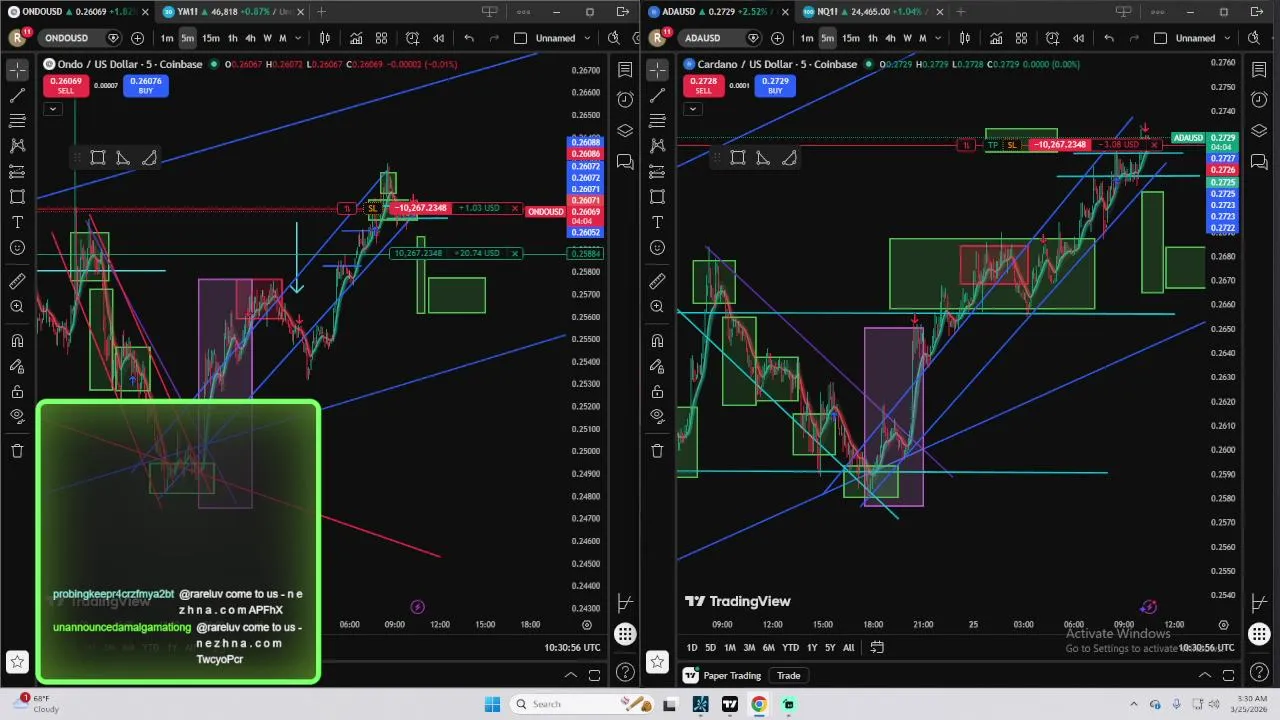The height and width of the screenshot is (720, 1280).
Task: Toggle hide all drawings eye in right window
Action: coord(657,417)
